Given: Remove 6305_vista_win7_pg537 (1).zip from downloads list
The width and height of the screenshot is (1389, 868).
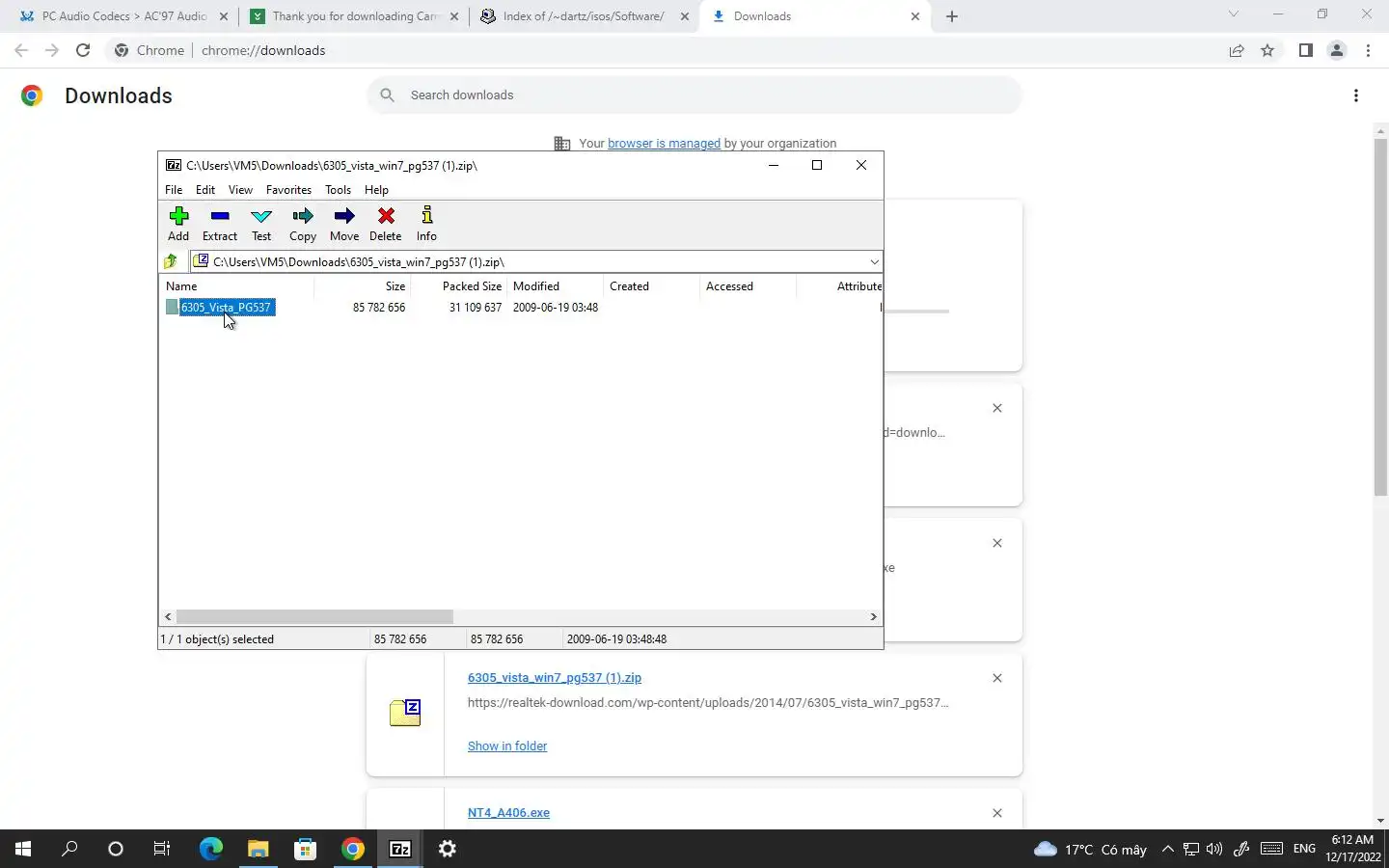Looking at the screenshot, I should (x=997, y=678).
